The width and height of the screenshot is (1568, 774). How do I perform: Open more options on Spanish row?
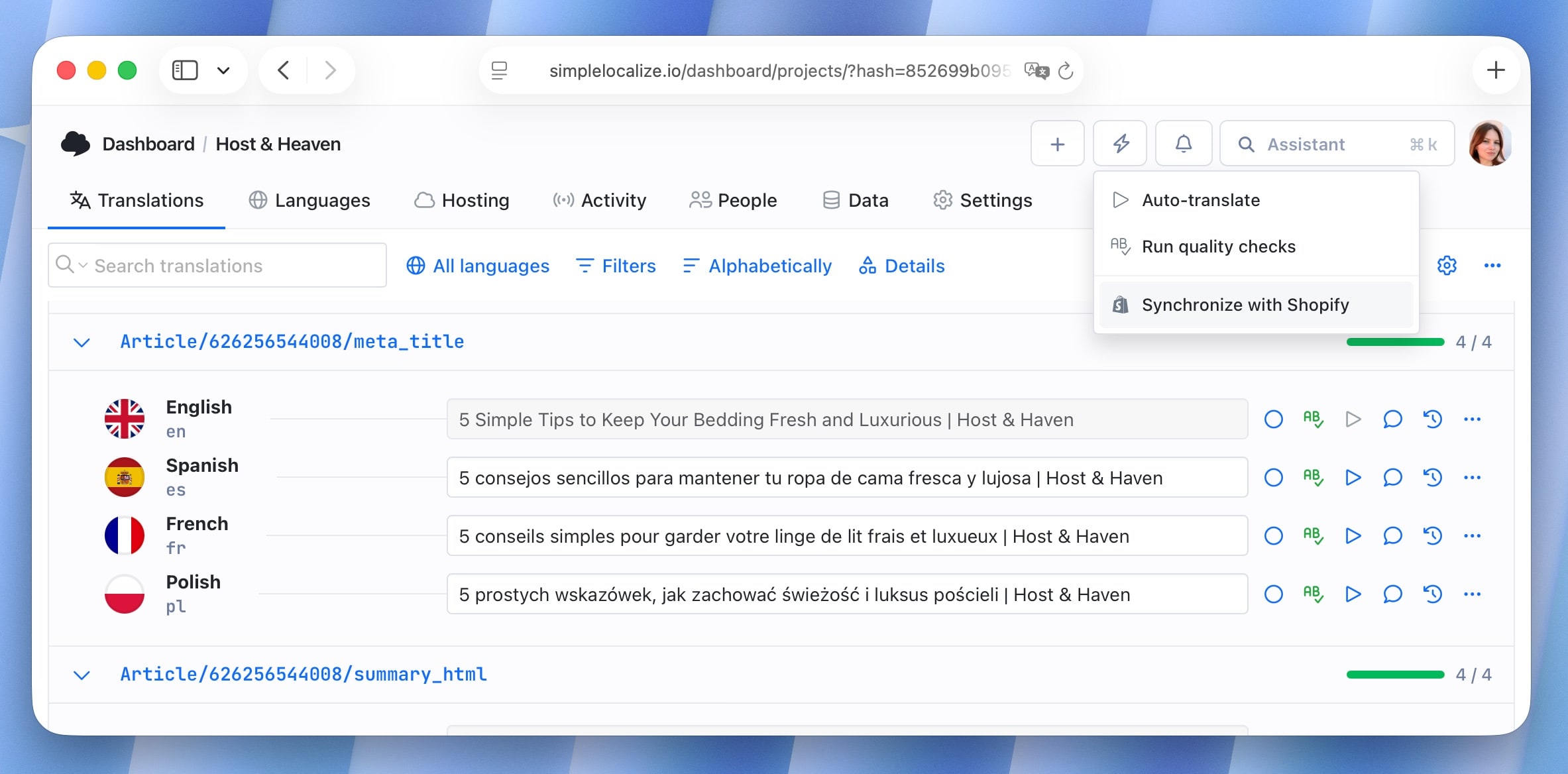[x=1472, y=478]
